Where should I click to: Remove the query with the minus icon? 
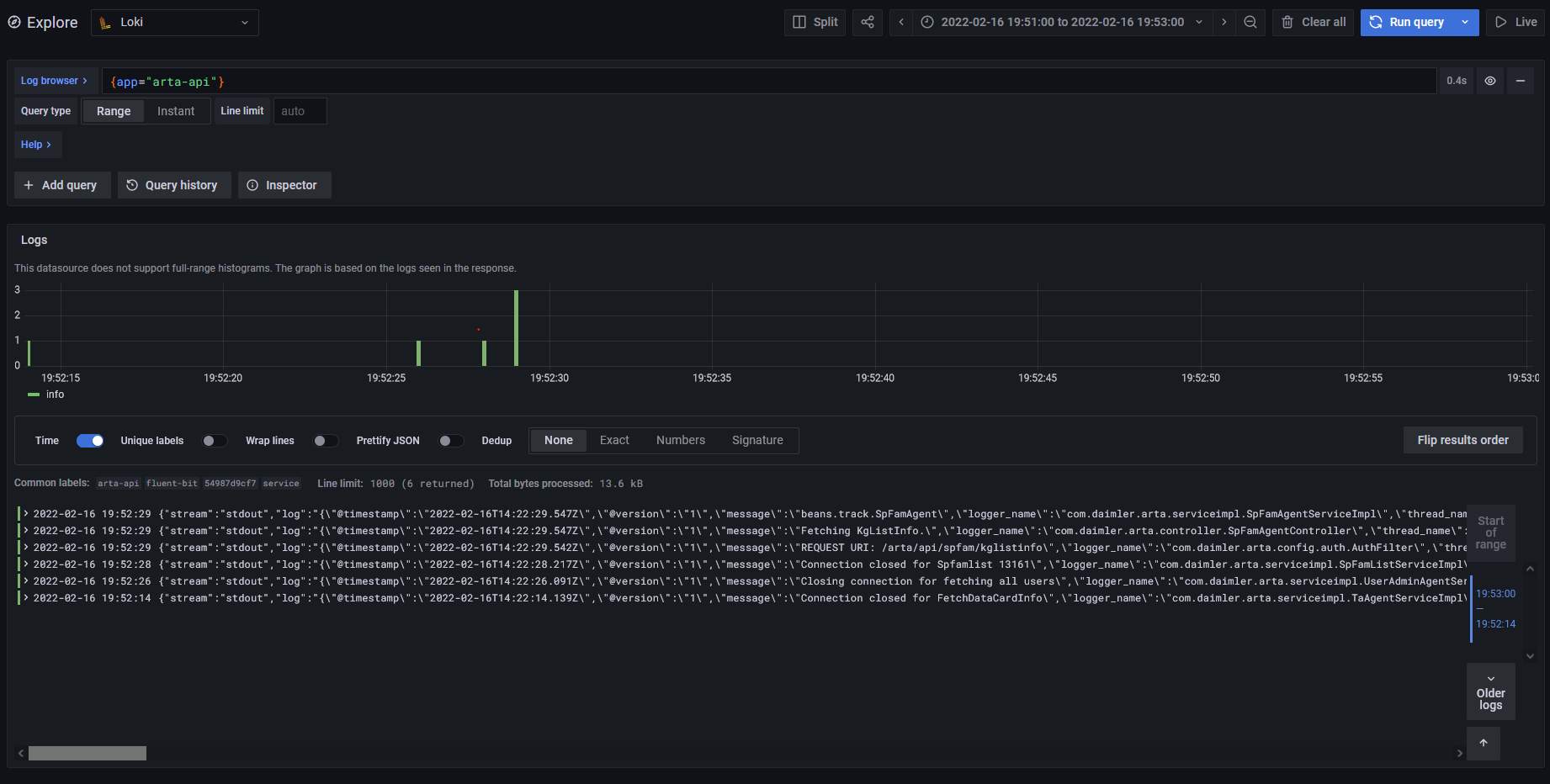pyautogui.click(x=1521, y=81)
